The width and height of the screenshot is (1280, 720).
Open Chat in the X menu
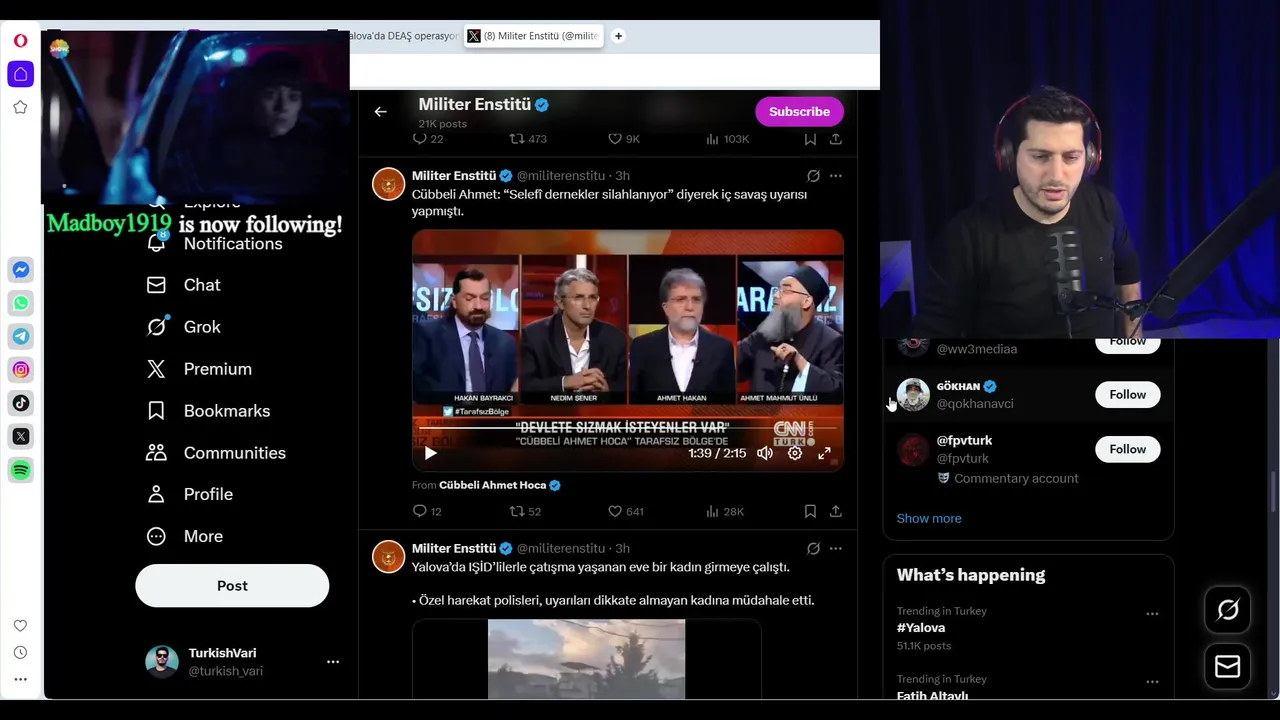pyautogui.click(x=184, y=285)
